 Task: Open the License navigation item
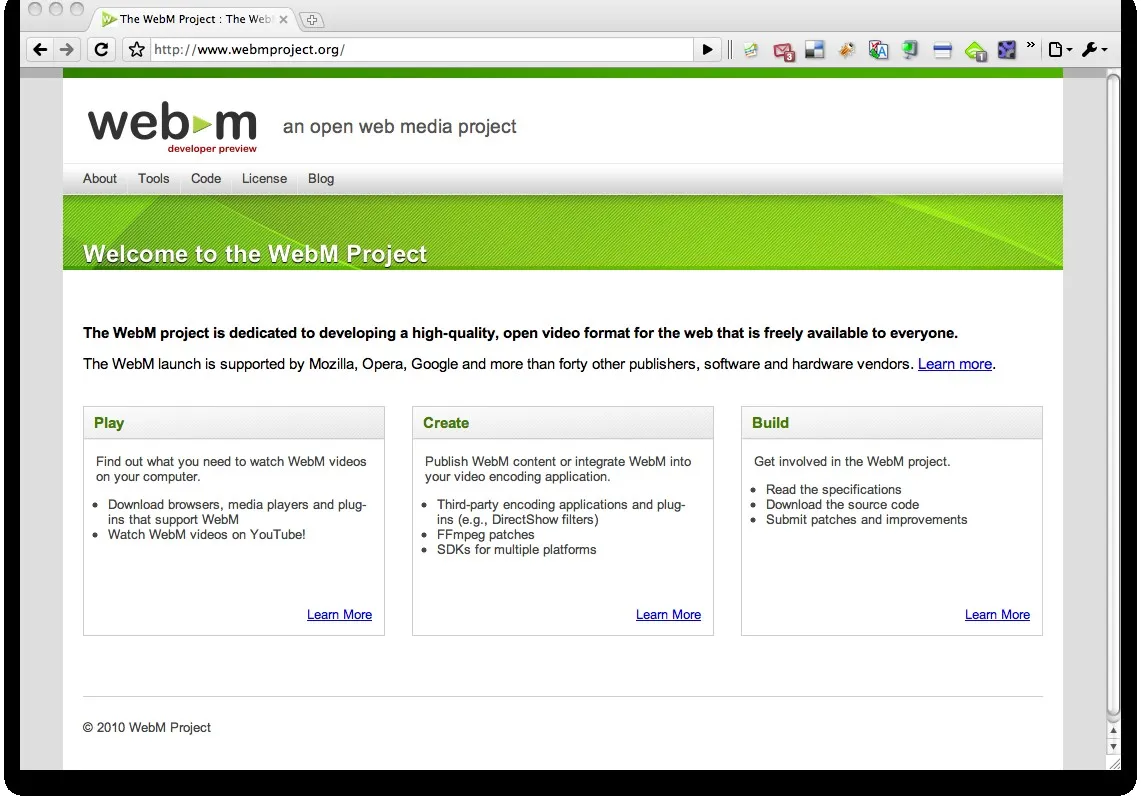[x=264, y=178]
